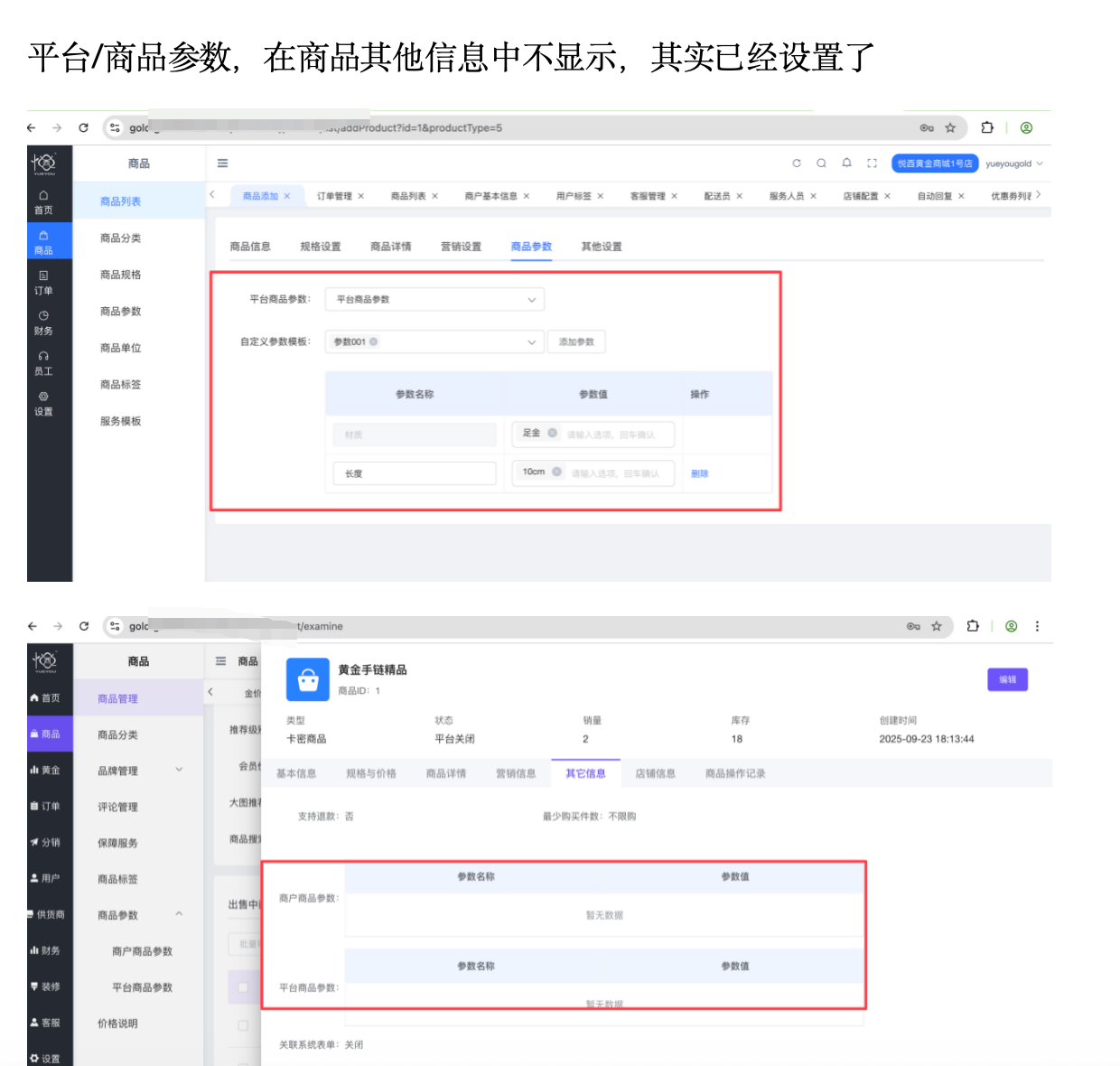Open 供货商 in the examine page dark sidebar
The image size is (1120, 1066).
pos(46,914)
